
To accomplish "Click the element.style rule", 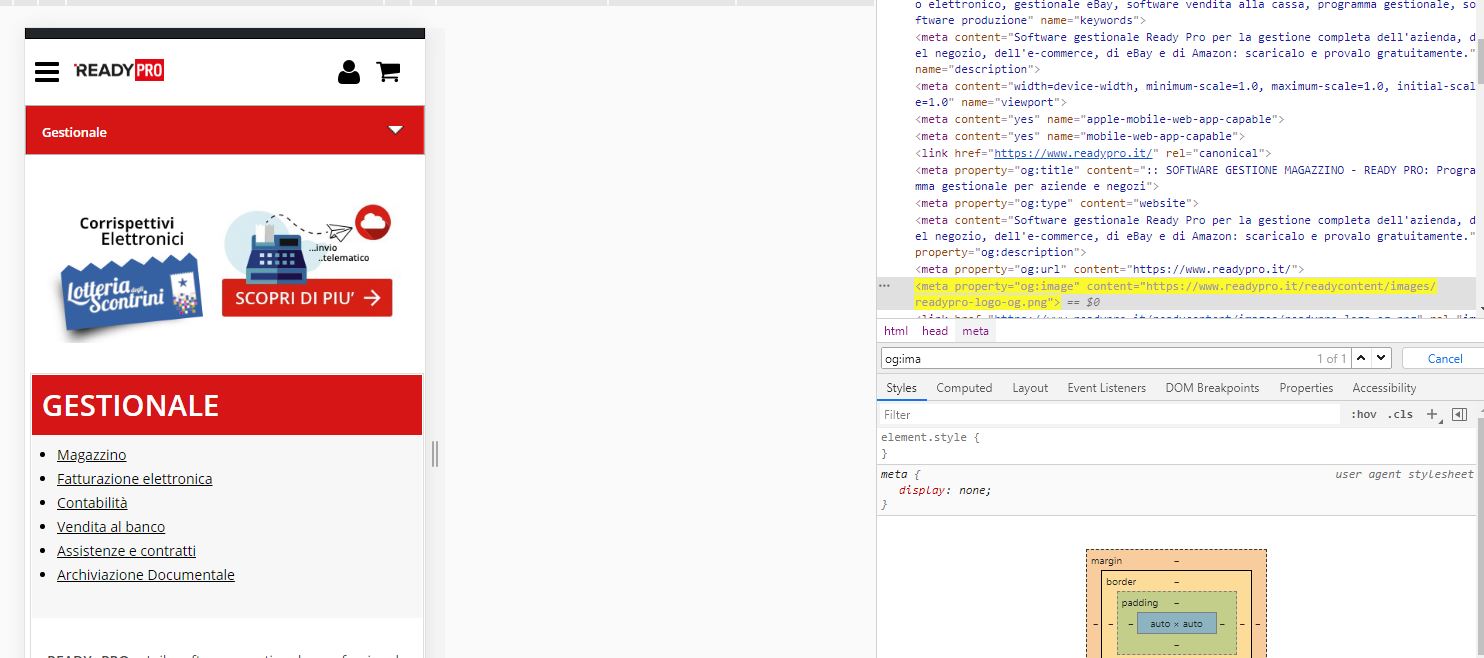I will (x=930, y=437).
